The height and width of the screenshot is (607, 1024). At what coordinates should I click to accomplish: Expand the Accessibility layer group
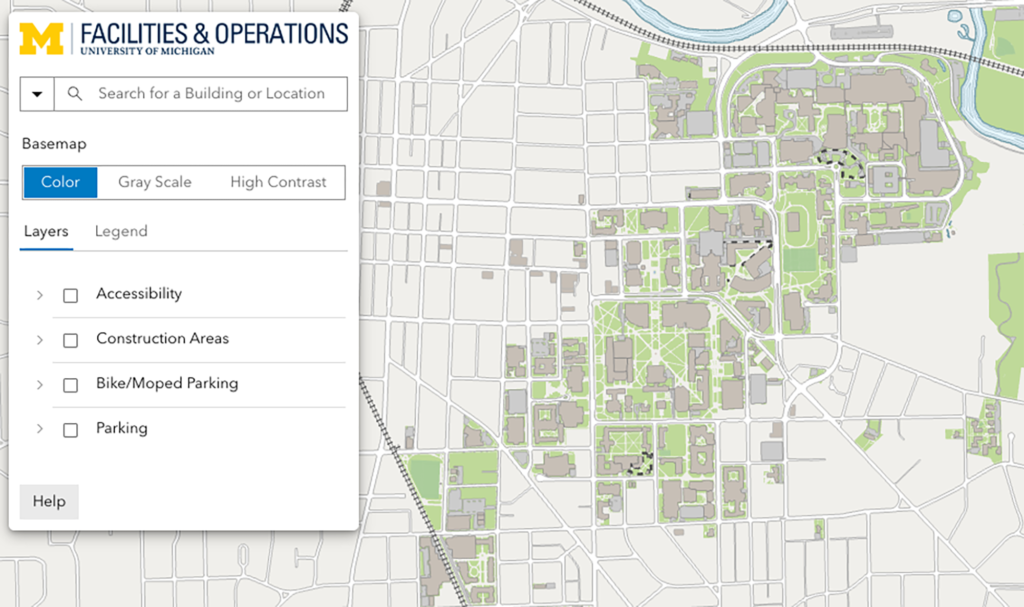(40, 295)
